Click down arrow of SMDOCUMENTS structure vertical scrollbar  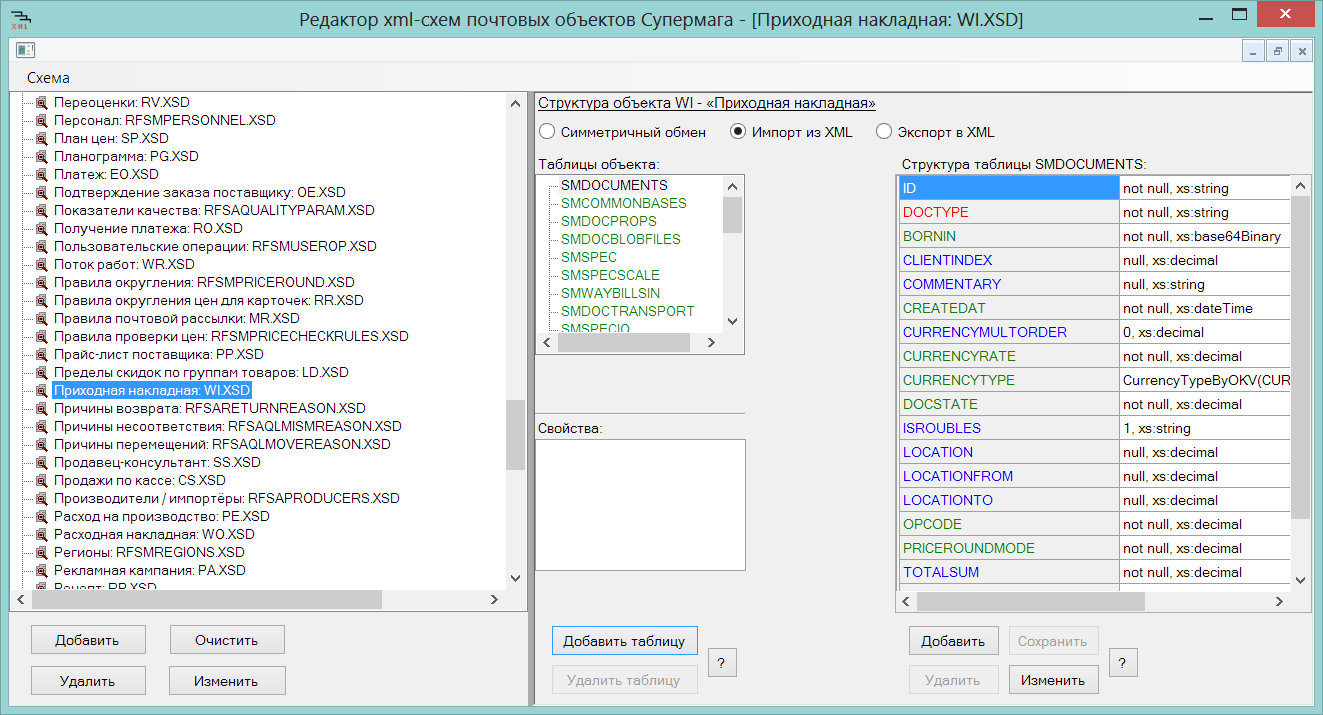[1301, 580]
